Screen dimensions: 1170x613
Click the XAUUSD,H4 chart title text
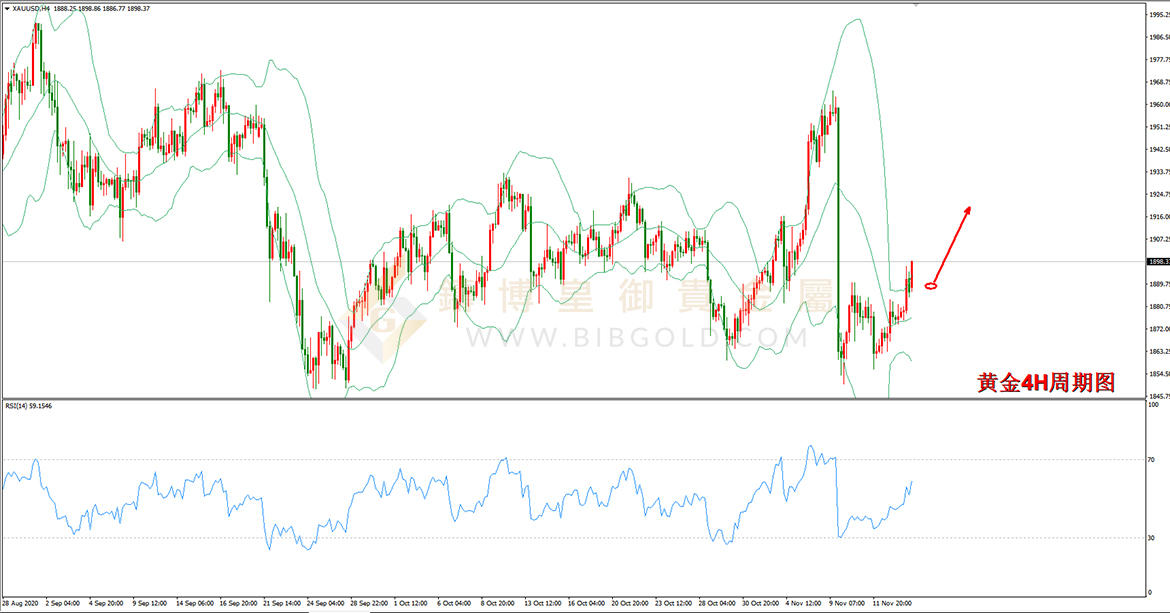point(31,8)
